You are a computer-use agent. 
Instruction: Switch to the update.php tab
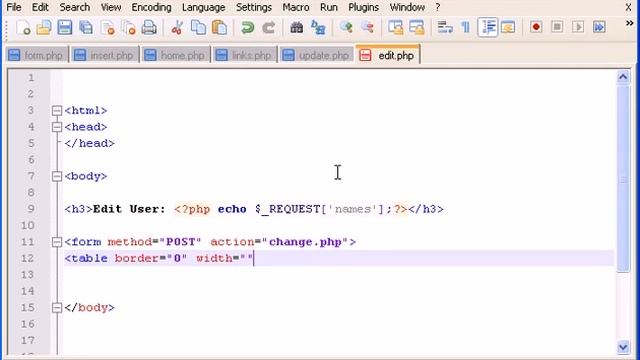pyautogui.click(x=317, y=55)
